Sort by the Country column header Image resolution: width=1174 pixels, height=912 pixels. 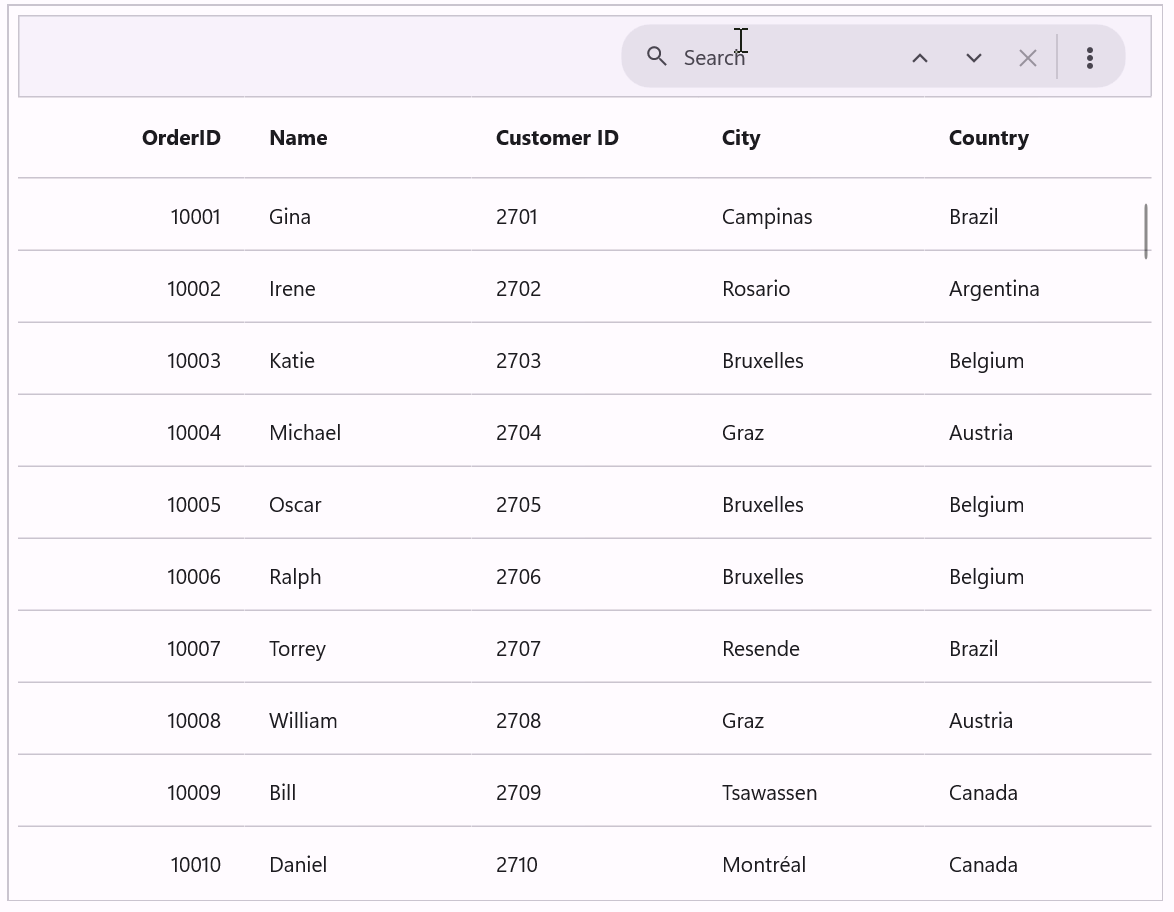point(988,139)
